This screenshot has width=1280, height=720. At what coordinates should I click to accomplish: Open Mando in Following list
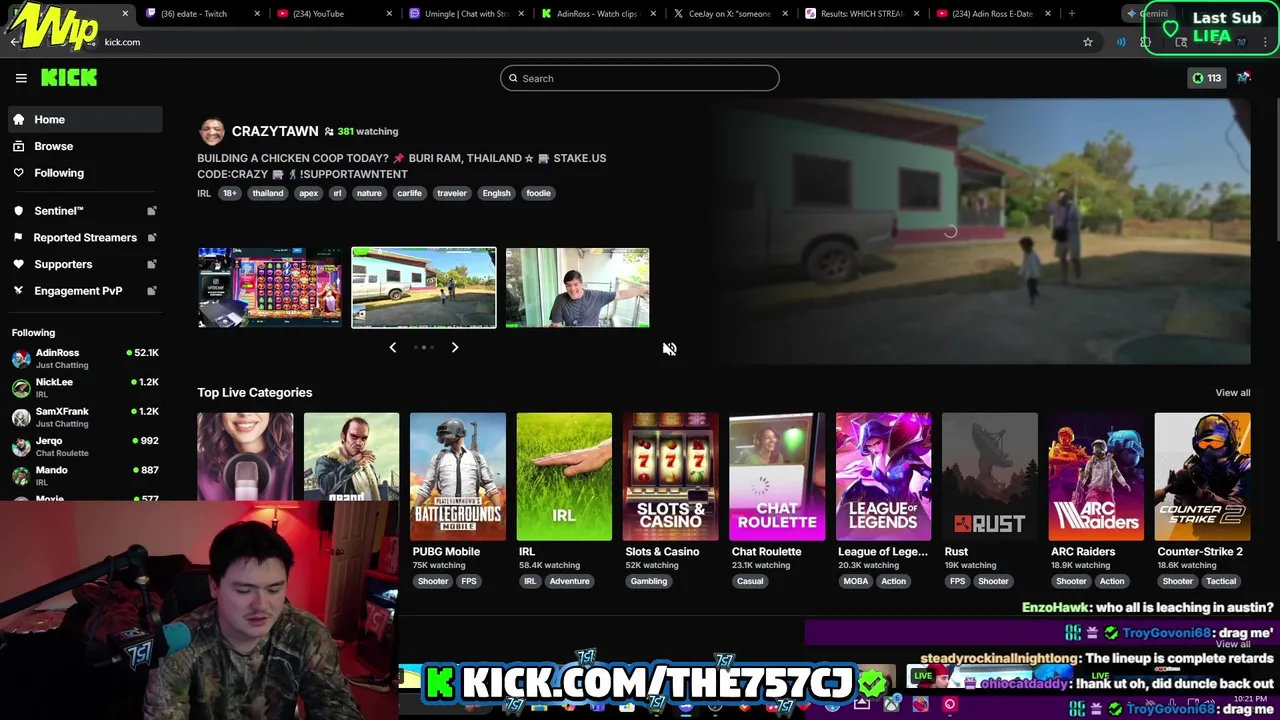[x=85, y=475]
